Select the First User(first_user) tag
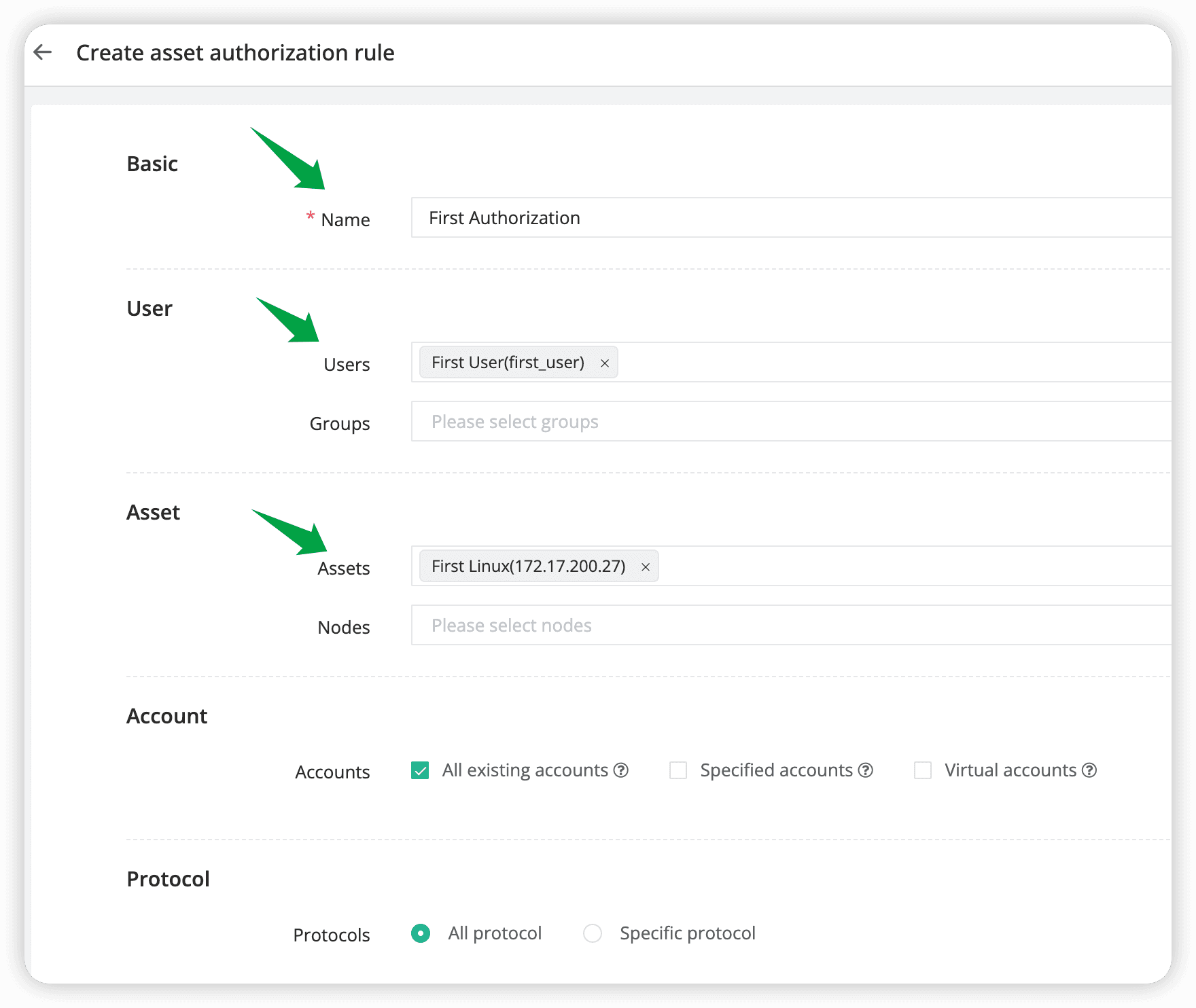Image resolution: width=1196 pixels, height=1008 pixels. tap(506, 363)
